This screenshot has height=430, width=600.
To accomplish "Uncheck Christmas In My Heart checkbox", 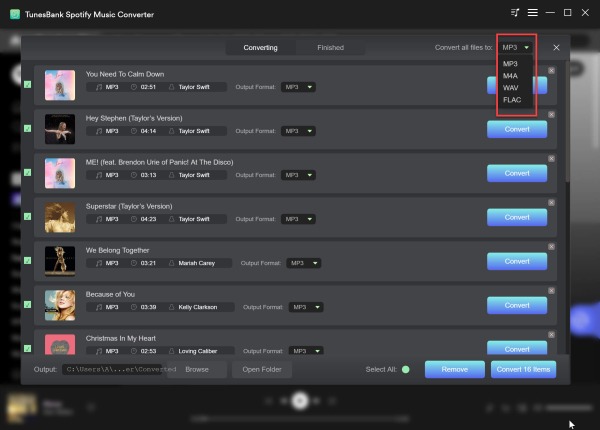I will coord(28,349).
